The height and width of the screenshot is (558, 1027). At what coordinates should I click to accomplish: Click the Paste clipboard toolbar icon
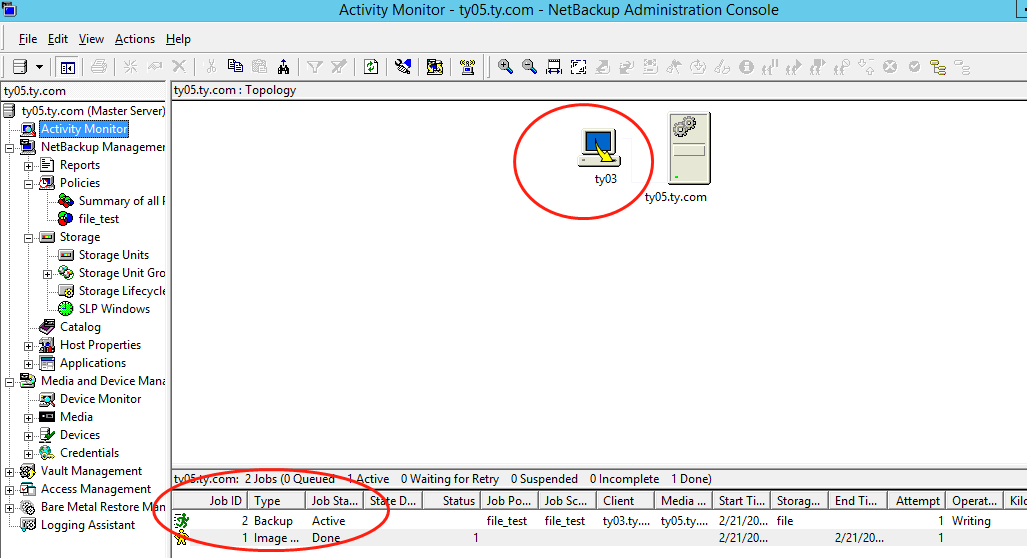click(259, 66)
